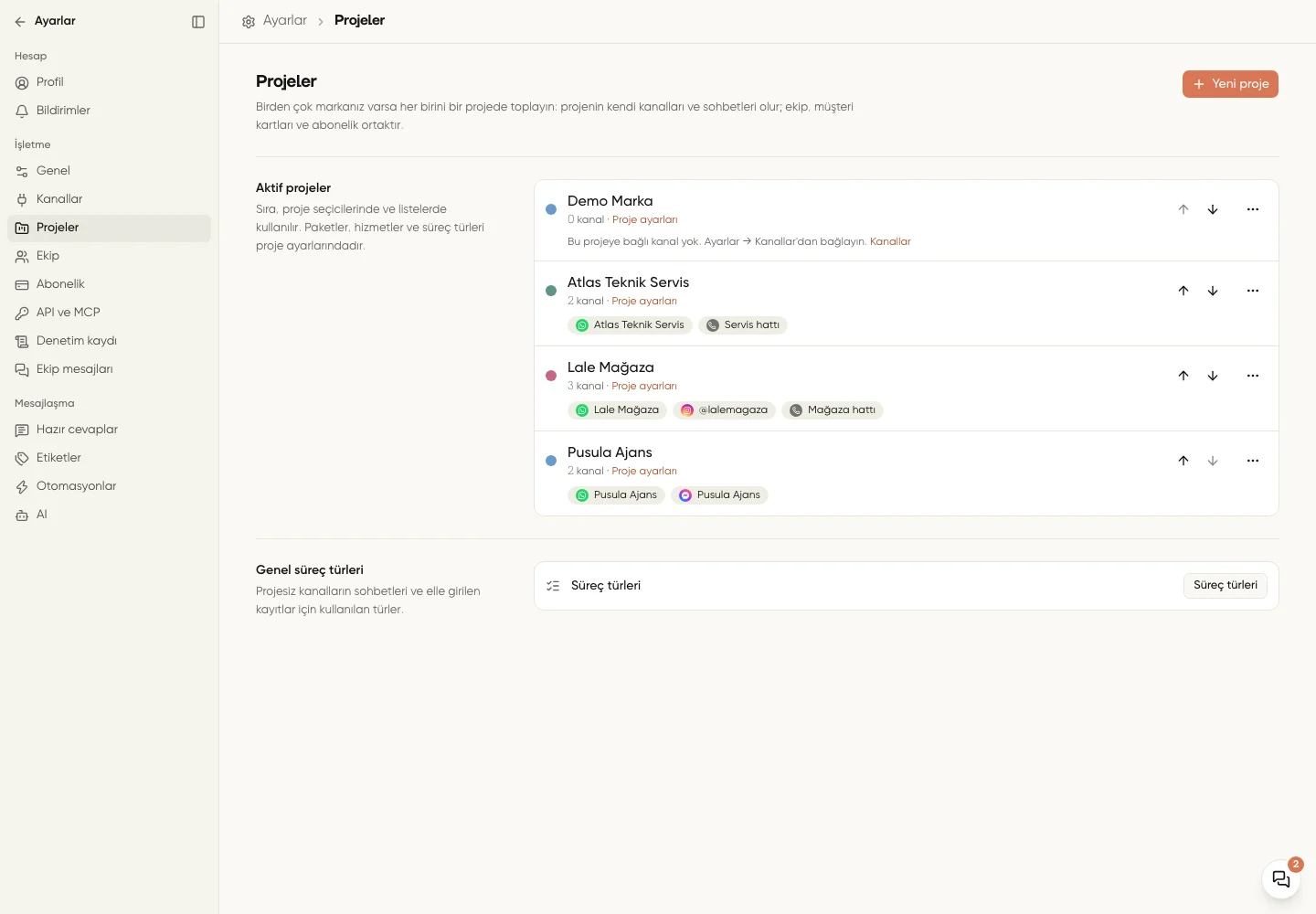Open more options for Lale Mağaza
Viewport: 1316px width, 914px height.
pos(1253,376)
